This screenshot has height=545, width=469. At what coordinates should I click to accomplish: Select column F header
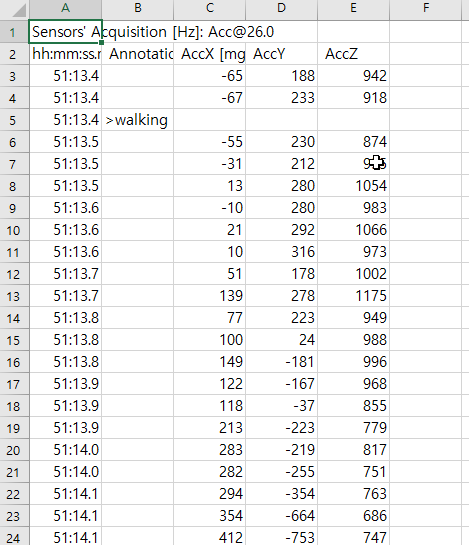tap(425, 9)
